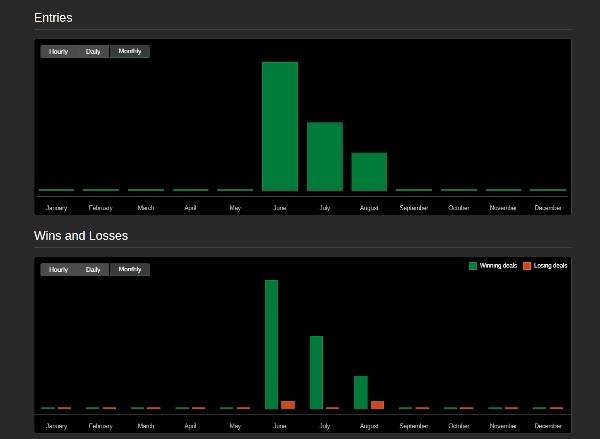This screenshot has width=600, height=439.
Task: Select August winning deals green bar
Action: click(361, 392)
